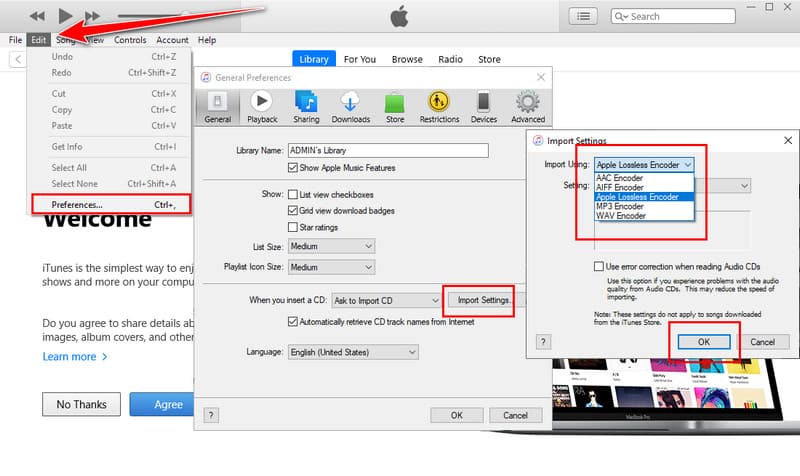Open the Help menu
800x476 pixels.
[207, 40]
